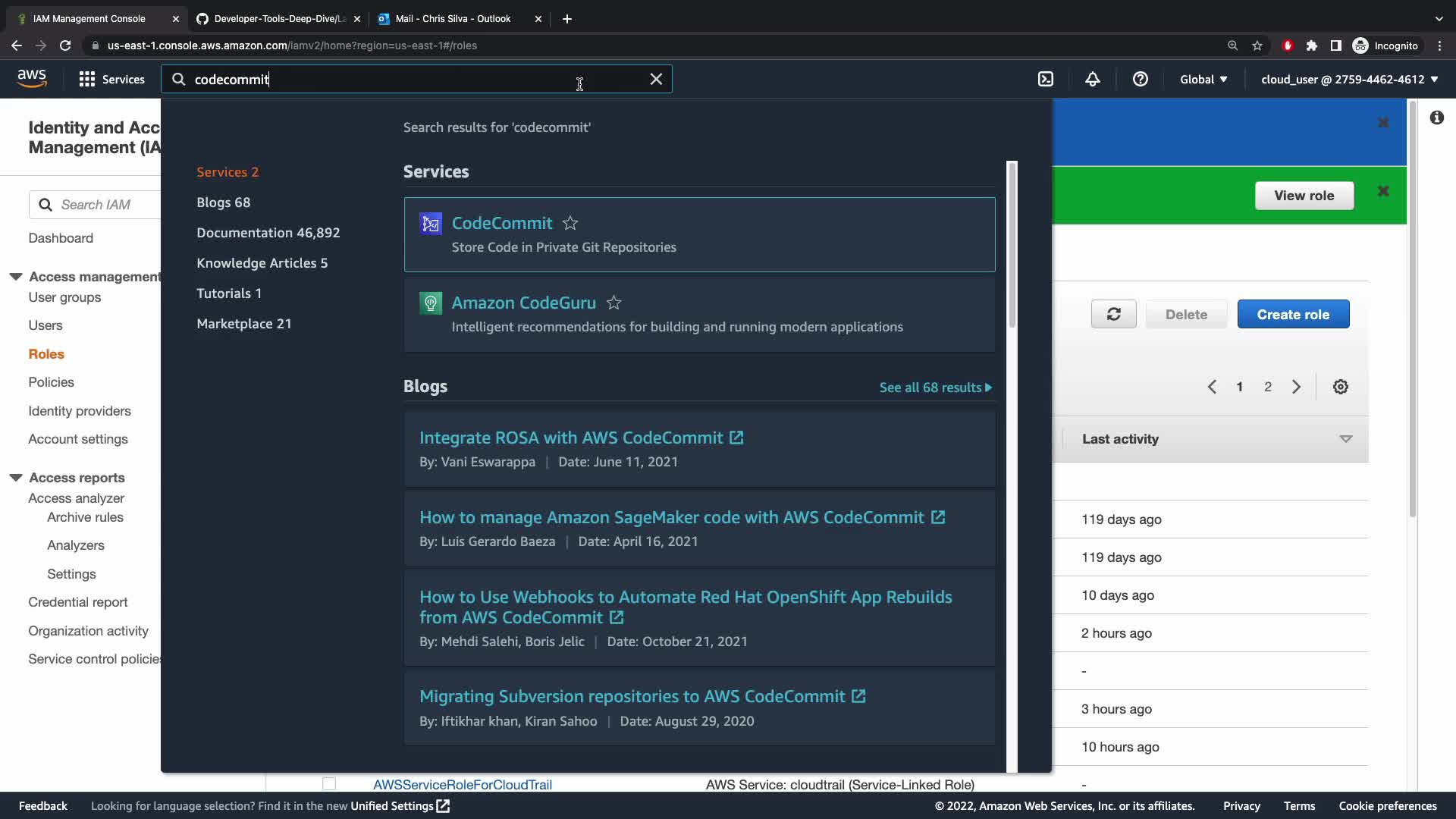Viewport: 1456px width, 819px height.
Task: Open the cloud_user account dropdown
Action: click(x=1349, y=79)
